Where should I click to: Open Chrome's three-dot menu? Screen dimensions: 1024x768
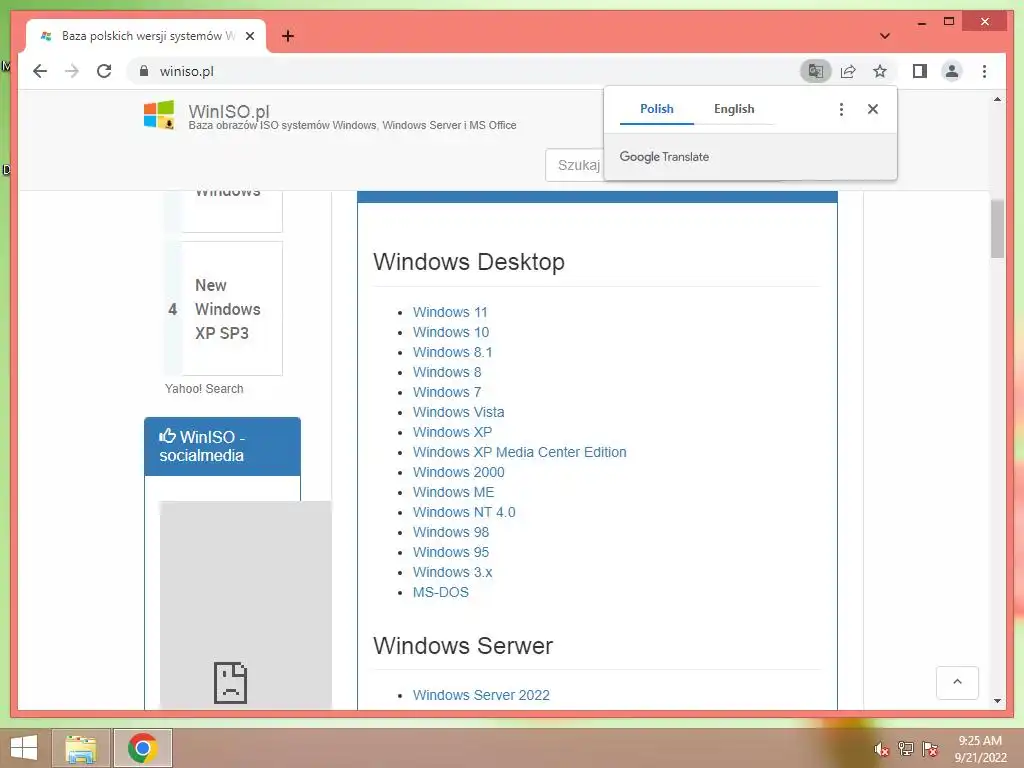984,71
